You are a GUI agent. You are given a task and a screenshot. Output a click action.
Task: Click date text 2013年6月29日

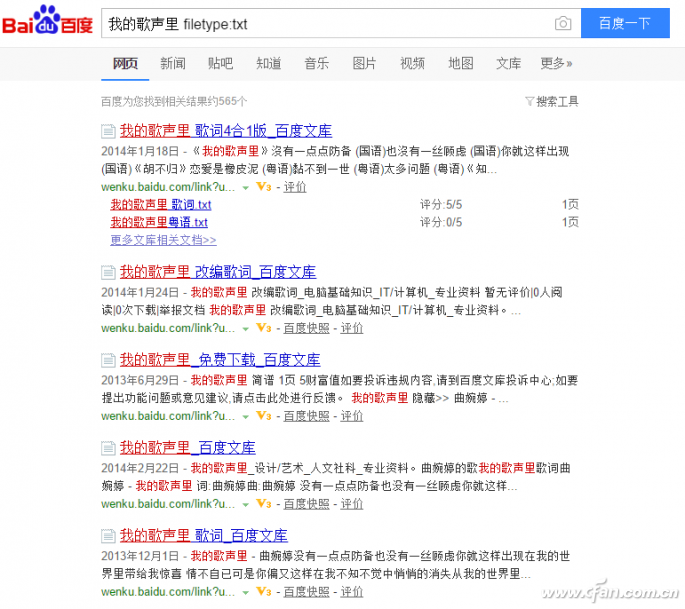(140, 381)
